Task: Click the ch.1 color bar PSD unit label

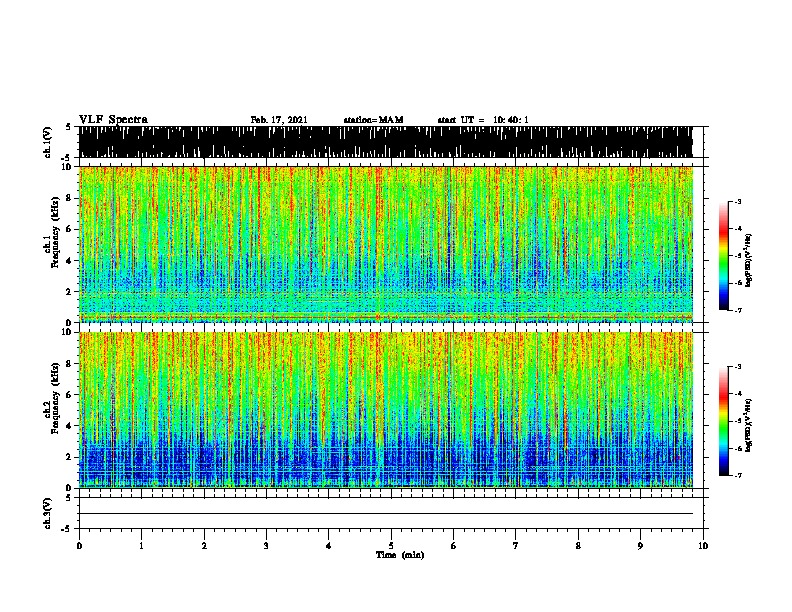Action: [748, 261]
